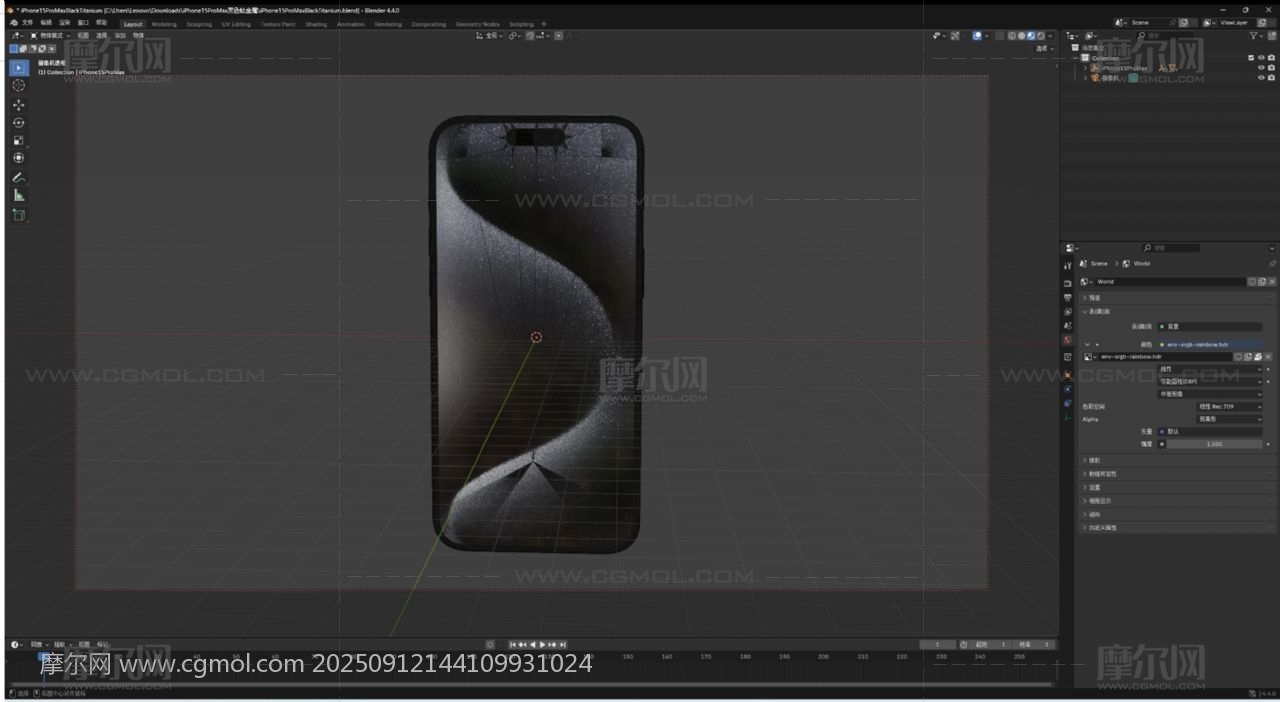Select the Transform tool
1280x702 pixels.
(x=18, y=158)
